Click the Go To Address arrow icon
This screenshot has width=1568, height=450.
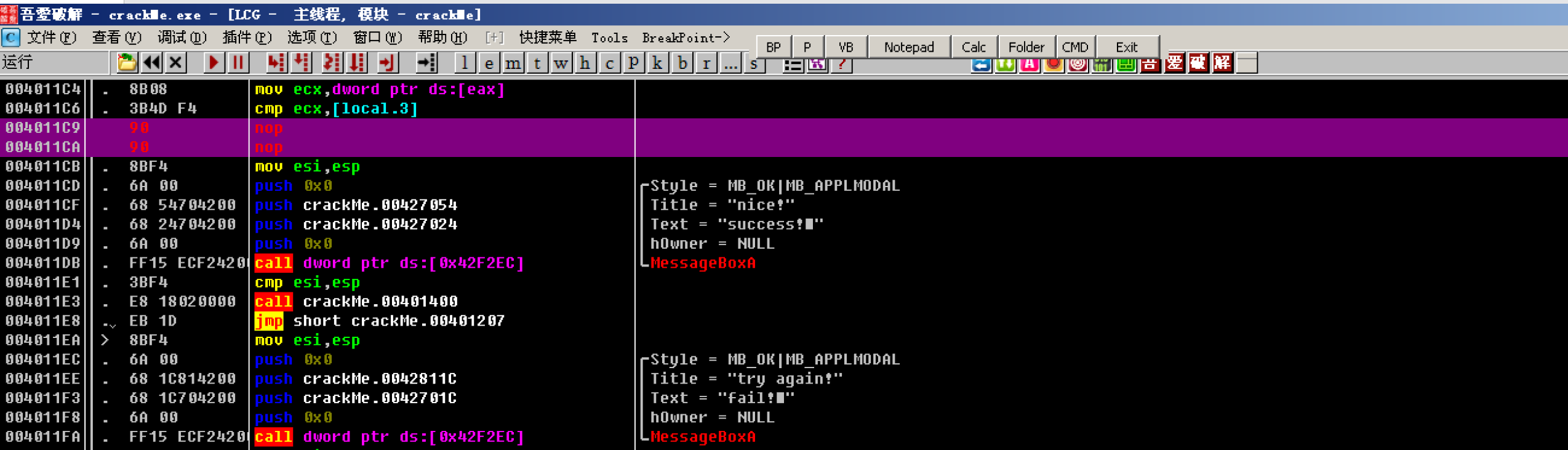tap(426, 62)
